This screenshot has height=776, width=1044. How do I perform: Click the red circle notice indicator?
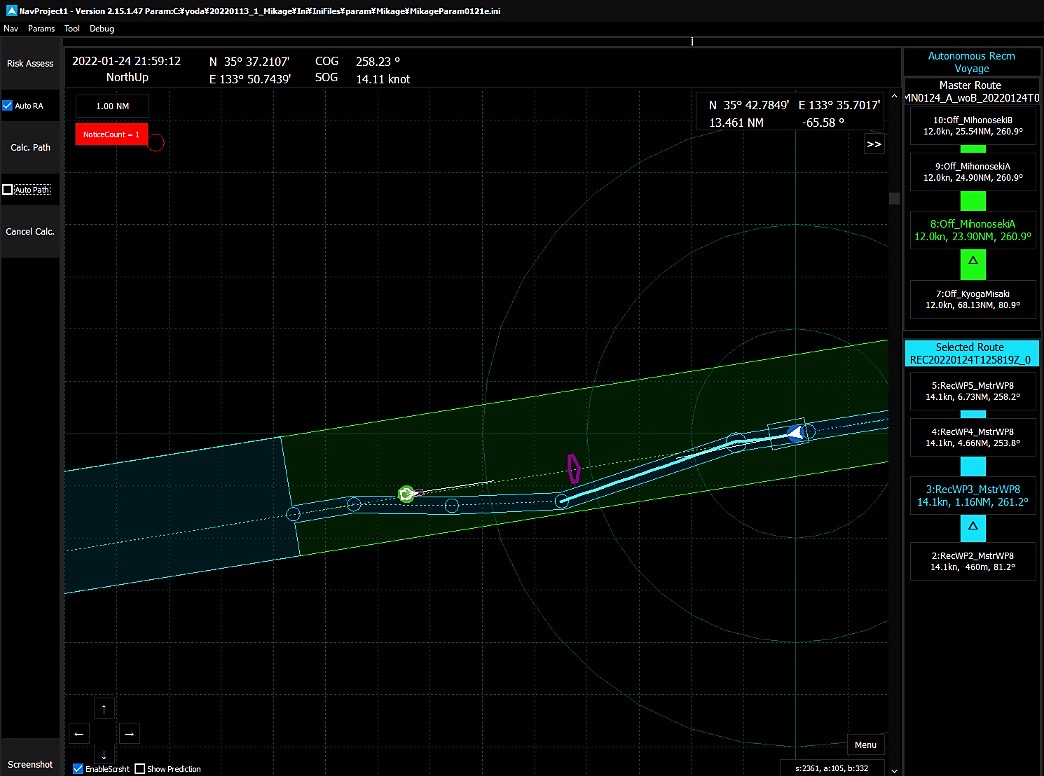(x=156, y=143)
